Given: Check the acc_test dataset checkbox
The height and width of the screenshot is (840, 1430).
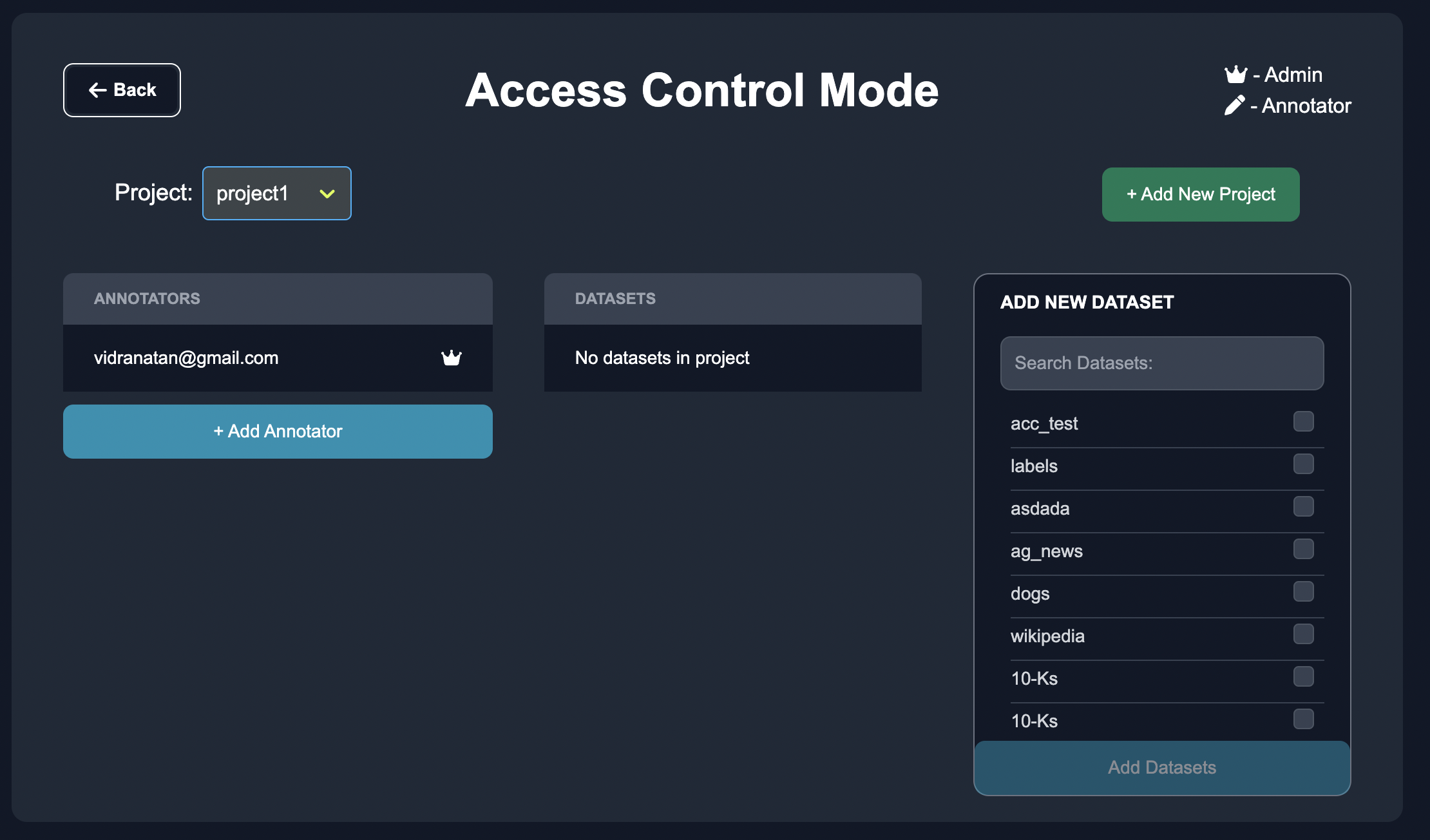Looking at the screenshot, I should tap(1303, 422).
